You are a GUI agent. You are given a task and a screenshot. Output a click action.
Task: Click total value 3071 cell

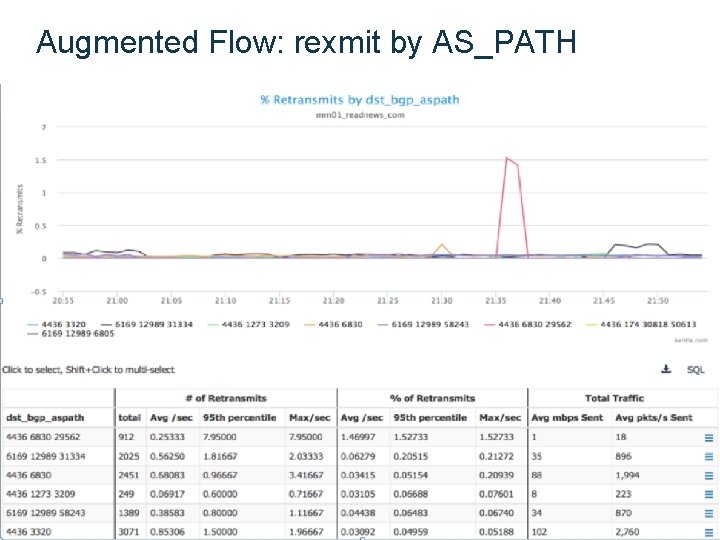129,532
